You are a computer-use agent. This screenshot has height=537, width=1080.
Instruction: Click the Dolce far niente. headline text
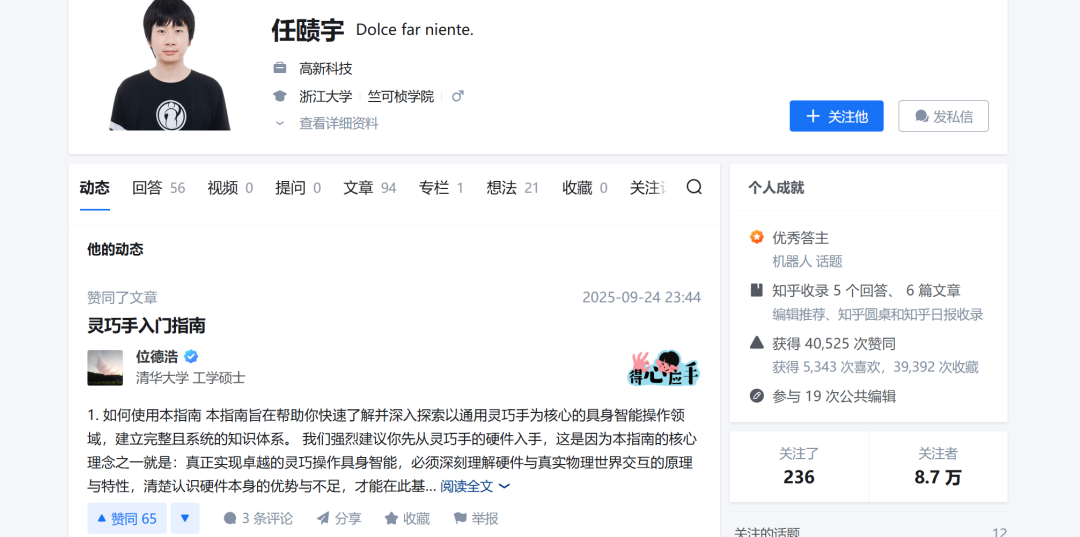[x=415, y=30]
